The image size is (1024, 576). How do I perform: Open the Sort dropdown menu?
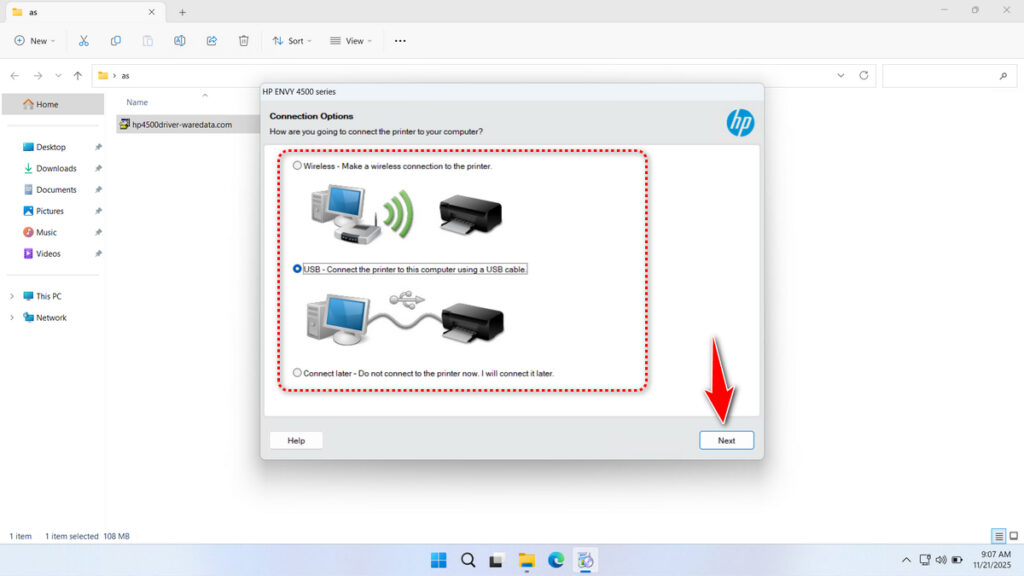(291, 40)
